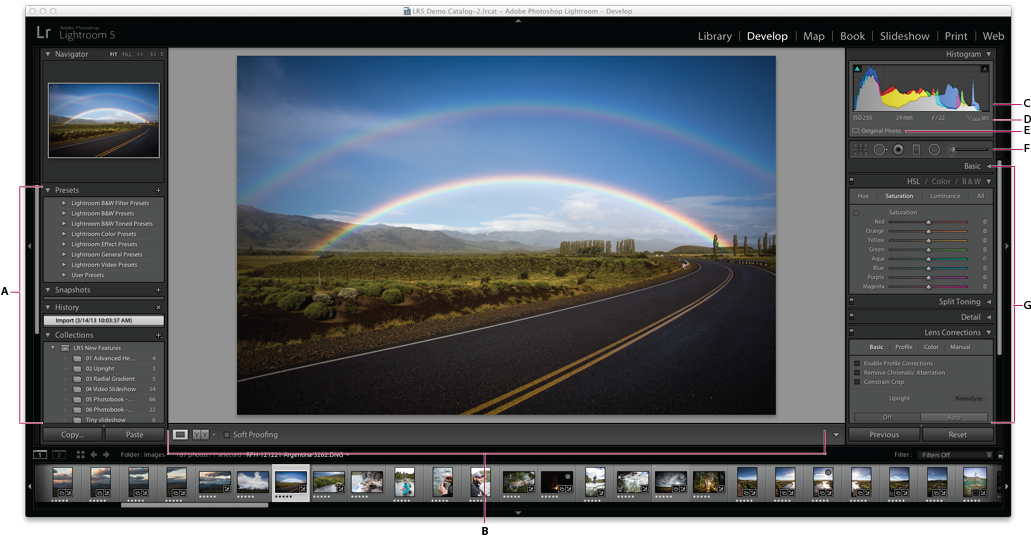The image size is (1031, 538).
Task: Click the Reanalyze button
Action: (968, 399)
